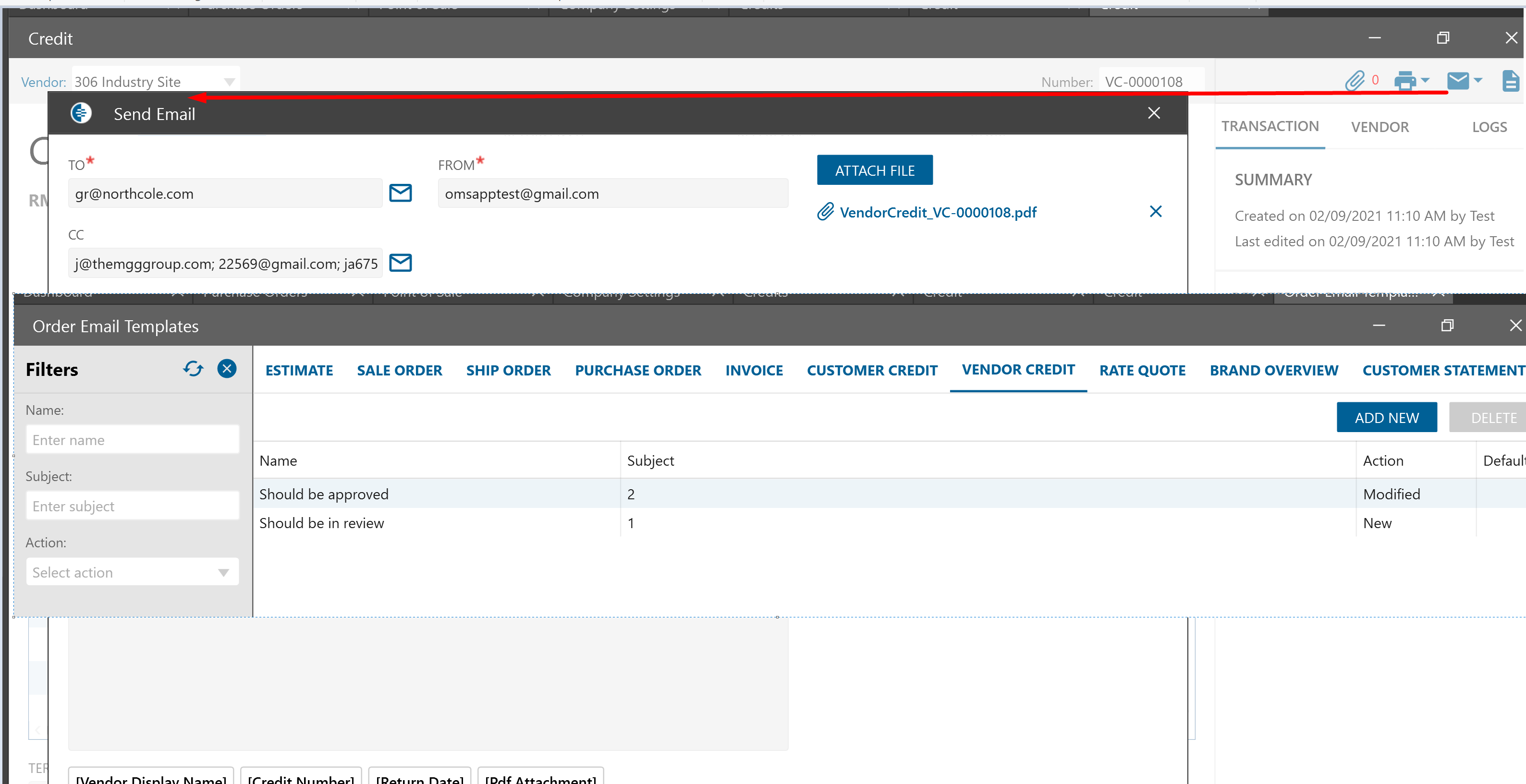Refresh filters using the circular arrows icon
Image resolution: width=1526 pixels, height=784 pixels.
[193, 369]
